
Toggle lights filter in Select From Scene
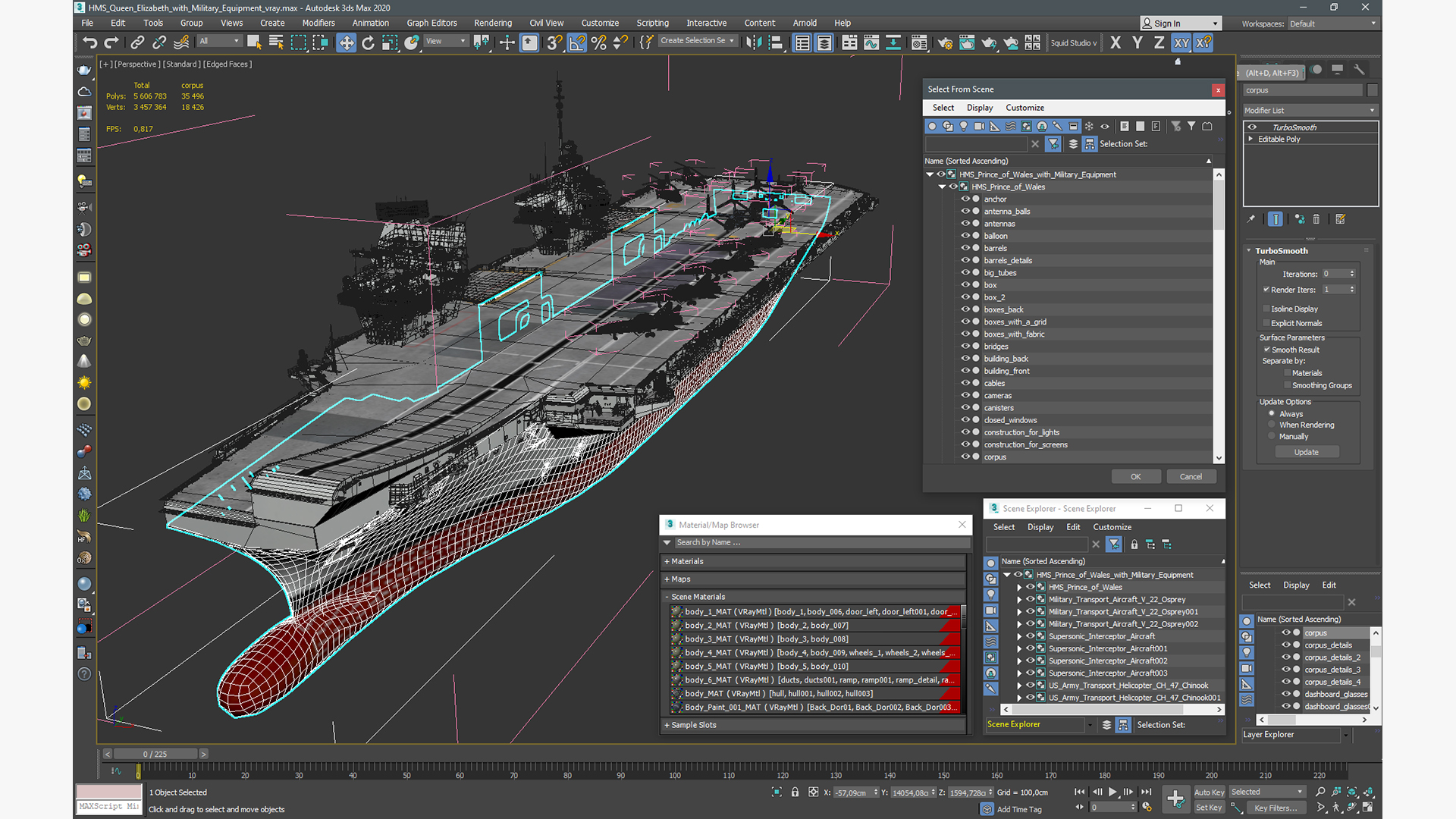click(x=964, y=127)
